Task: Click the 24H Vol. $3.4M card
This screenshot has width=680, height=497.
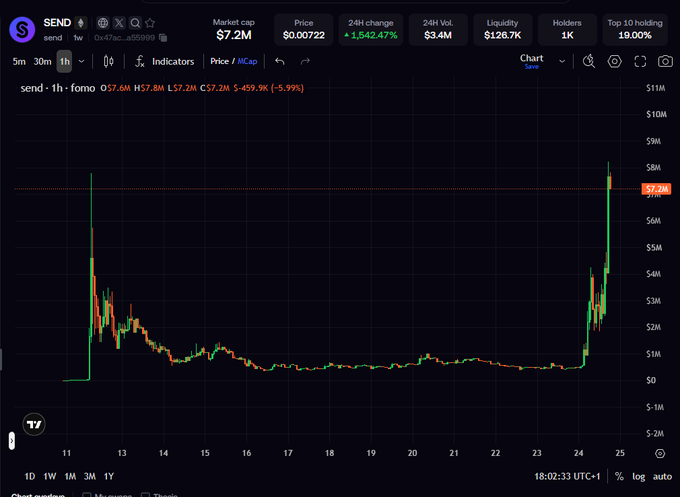Action: (438, 29)
